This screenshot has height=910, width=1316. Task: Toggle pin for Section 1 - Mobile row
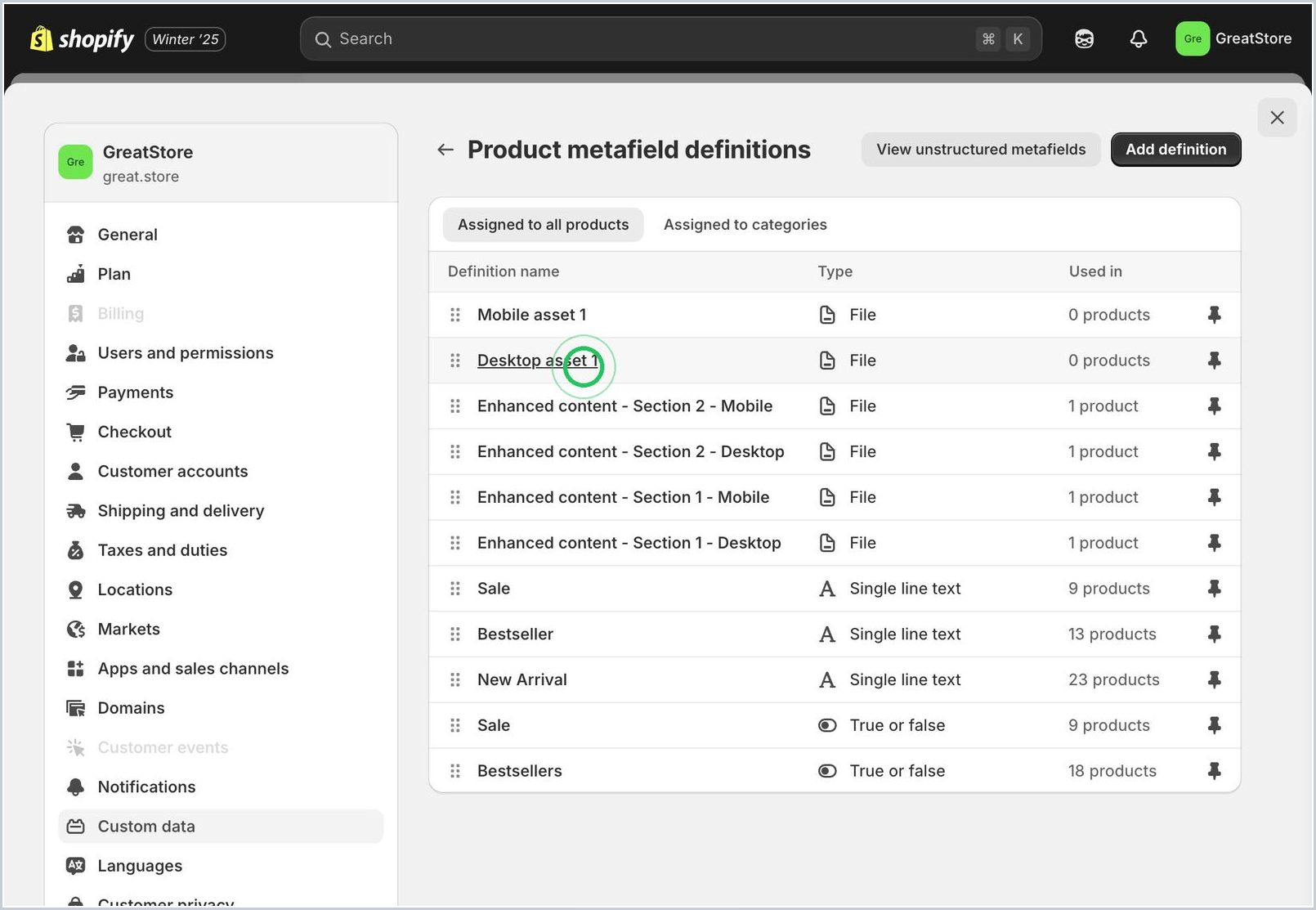coord(1214,497)
